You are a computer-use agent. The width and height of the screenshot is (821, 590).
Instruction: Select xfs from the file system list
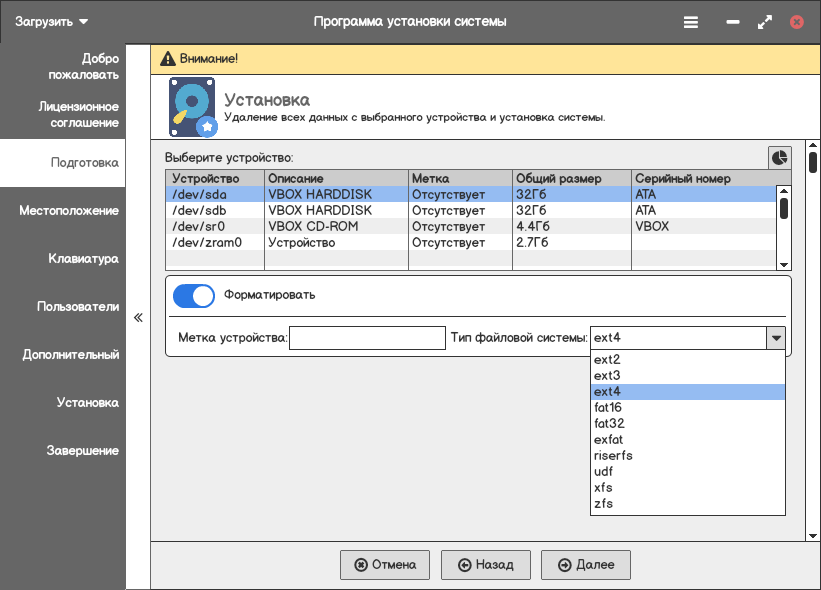pyautogui.click(x=603, y=487)
